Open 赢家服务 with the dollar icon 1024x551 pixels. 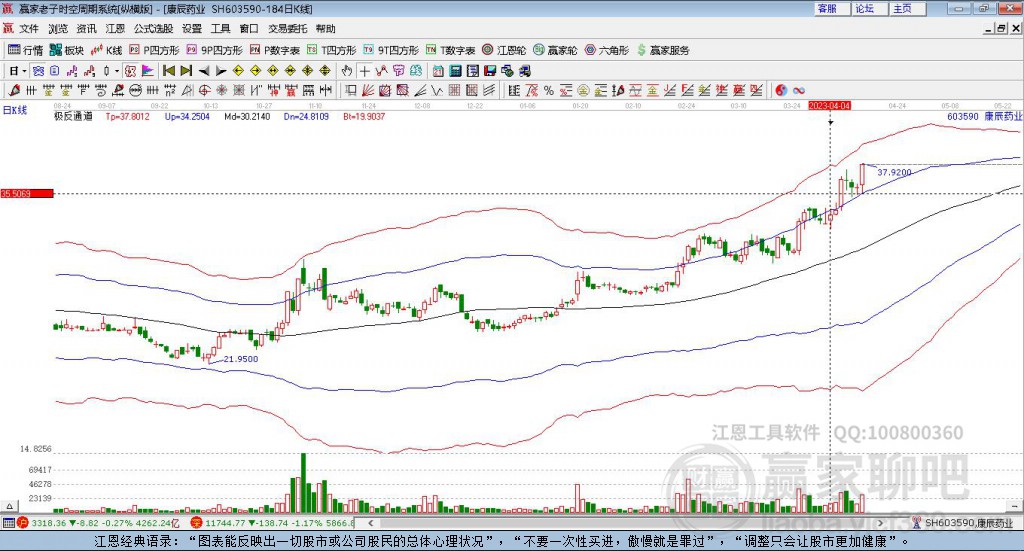(663, 50)
